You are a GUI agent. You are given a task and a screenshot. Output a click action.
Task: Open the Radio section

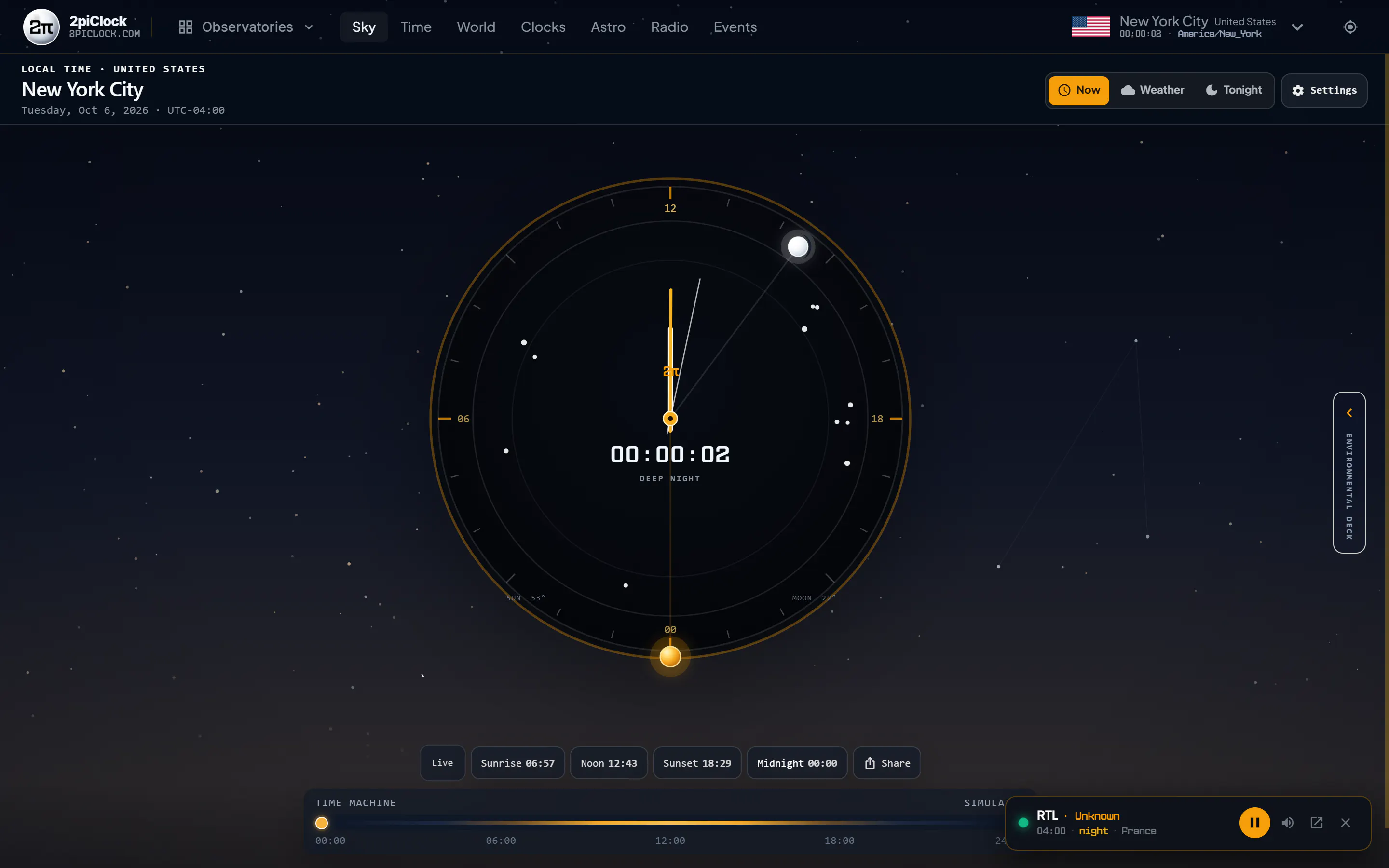coord(669,27)
